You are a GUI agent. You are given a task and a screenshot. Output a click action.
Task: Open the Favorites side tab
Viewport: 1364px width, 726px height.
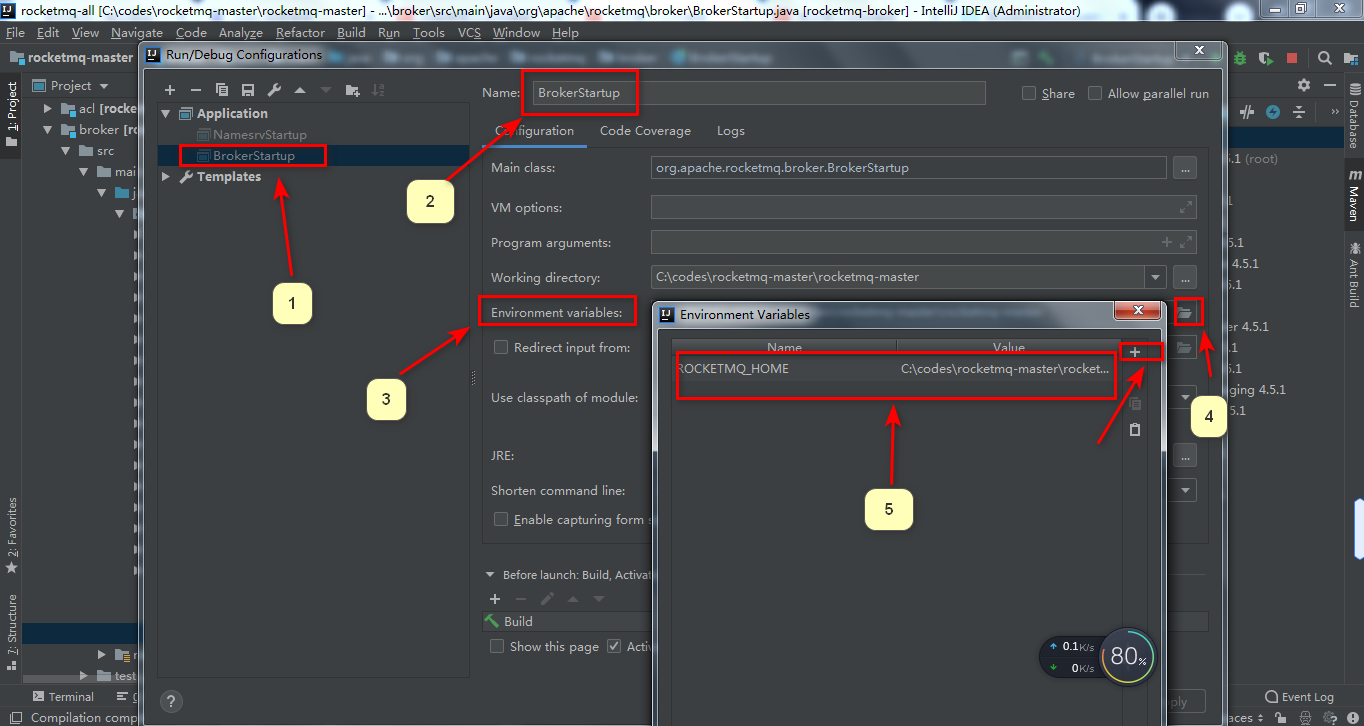[x=12, y=536]
